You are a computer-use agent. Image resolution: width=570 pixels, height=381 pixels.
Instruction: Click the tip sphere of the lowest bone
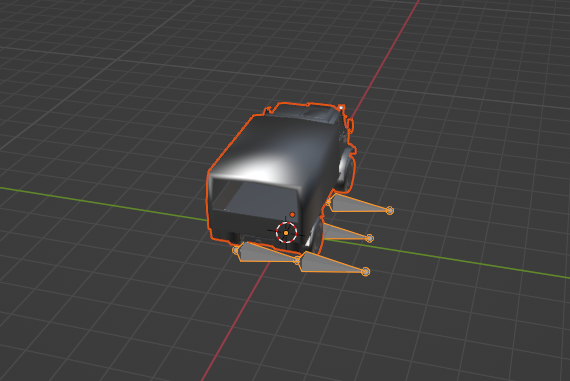[x=366, y=272]
